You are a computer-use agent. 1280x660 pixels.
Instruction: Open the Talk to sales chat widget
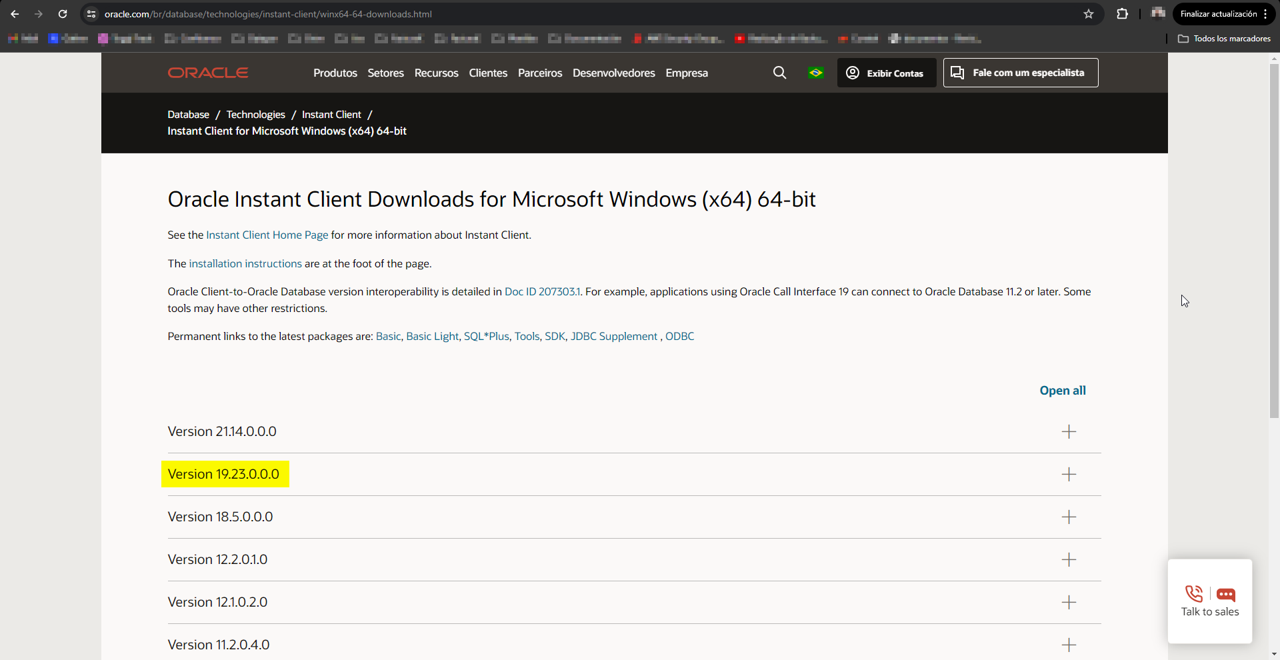click(1210, 601)
